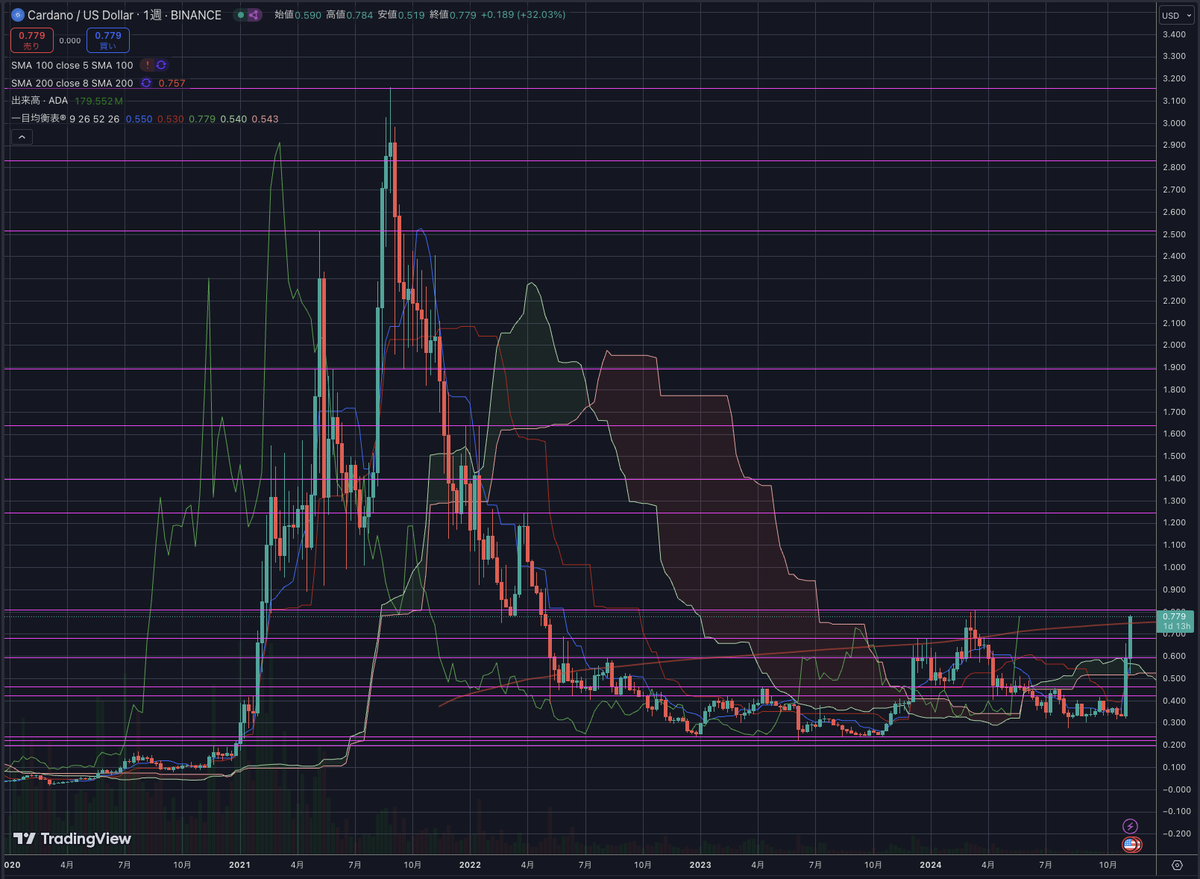Click the red 0.779 sell button
This screenshot has width=1200, height=879.
[x=30, y=40]
